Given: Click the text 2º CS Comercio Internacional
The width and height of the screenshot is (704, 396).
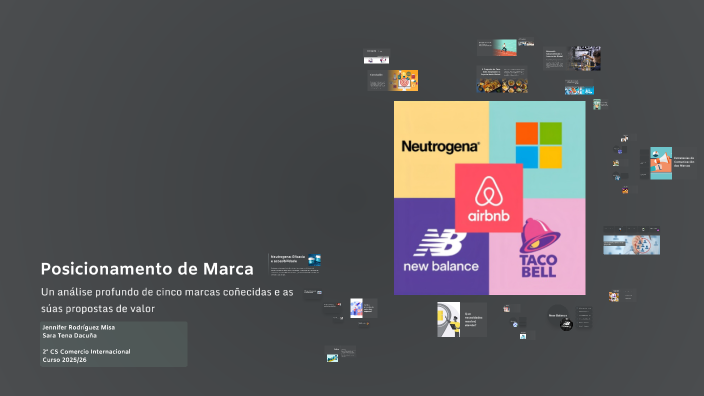Looking at the screenshot, I should pos(86,352).
